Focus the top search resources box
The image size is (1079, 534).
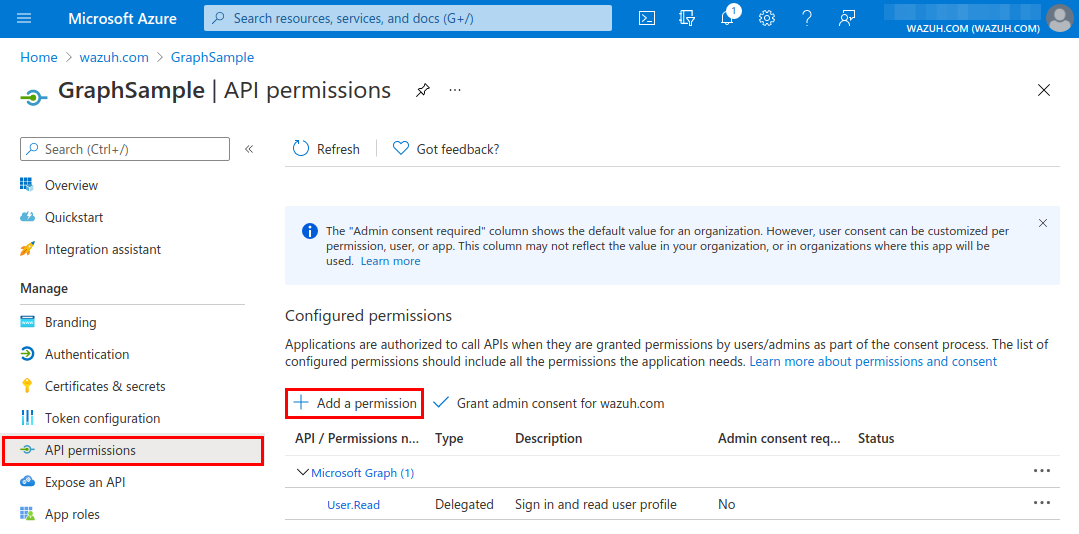coord(408,19)
